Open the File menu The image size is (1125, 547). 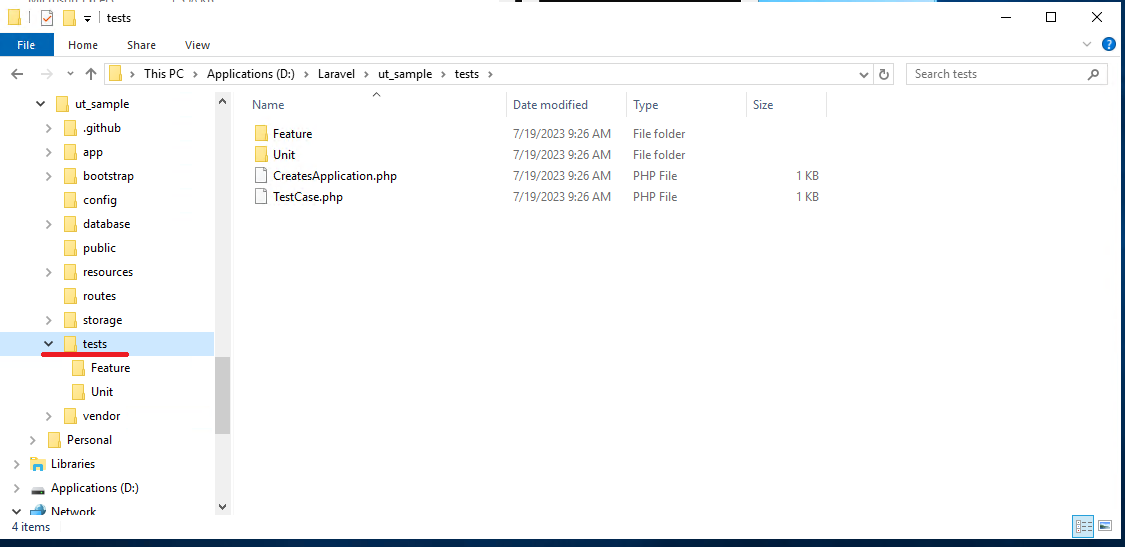pos(26,45)
